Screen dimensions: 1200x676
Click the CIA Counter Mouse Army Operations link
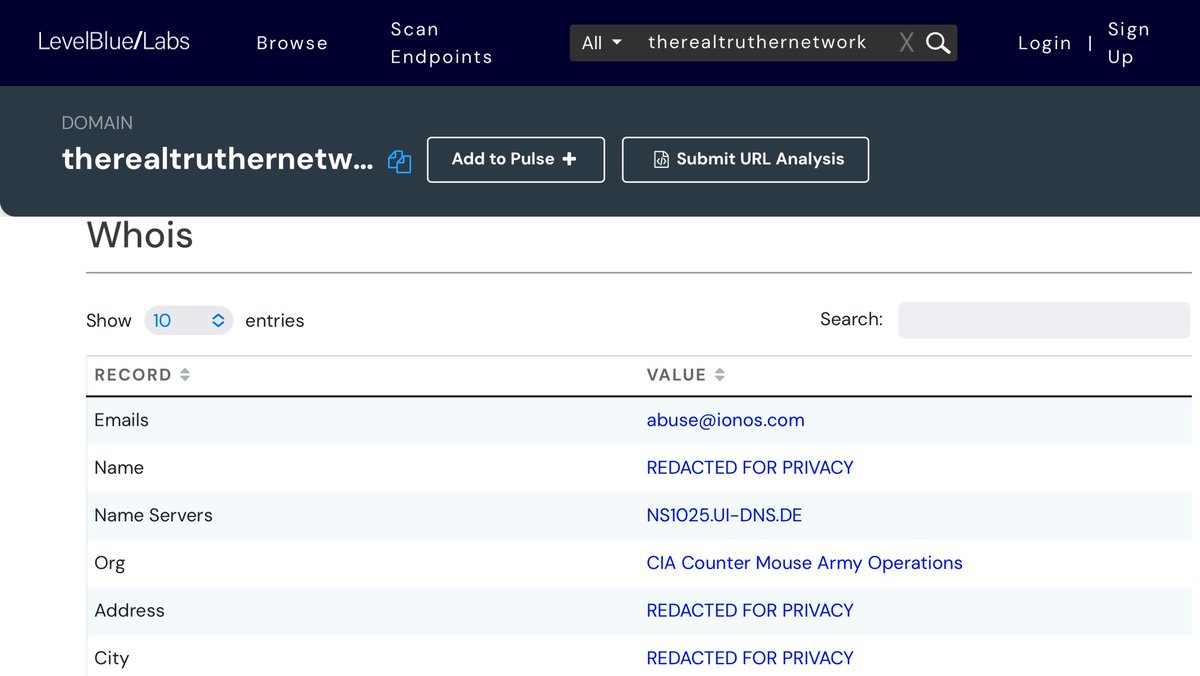click(804, 563)
